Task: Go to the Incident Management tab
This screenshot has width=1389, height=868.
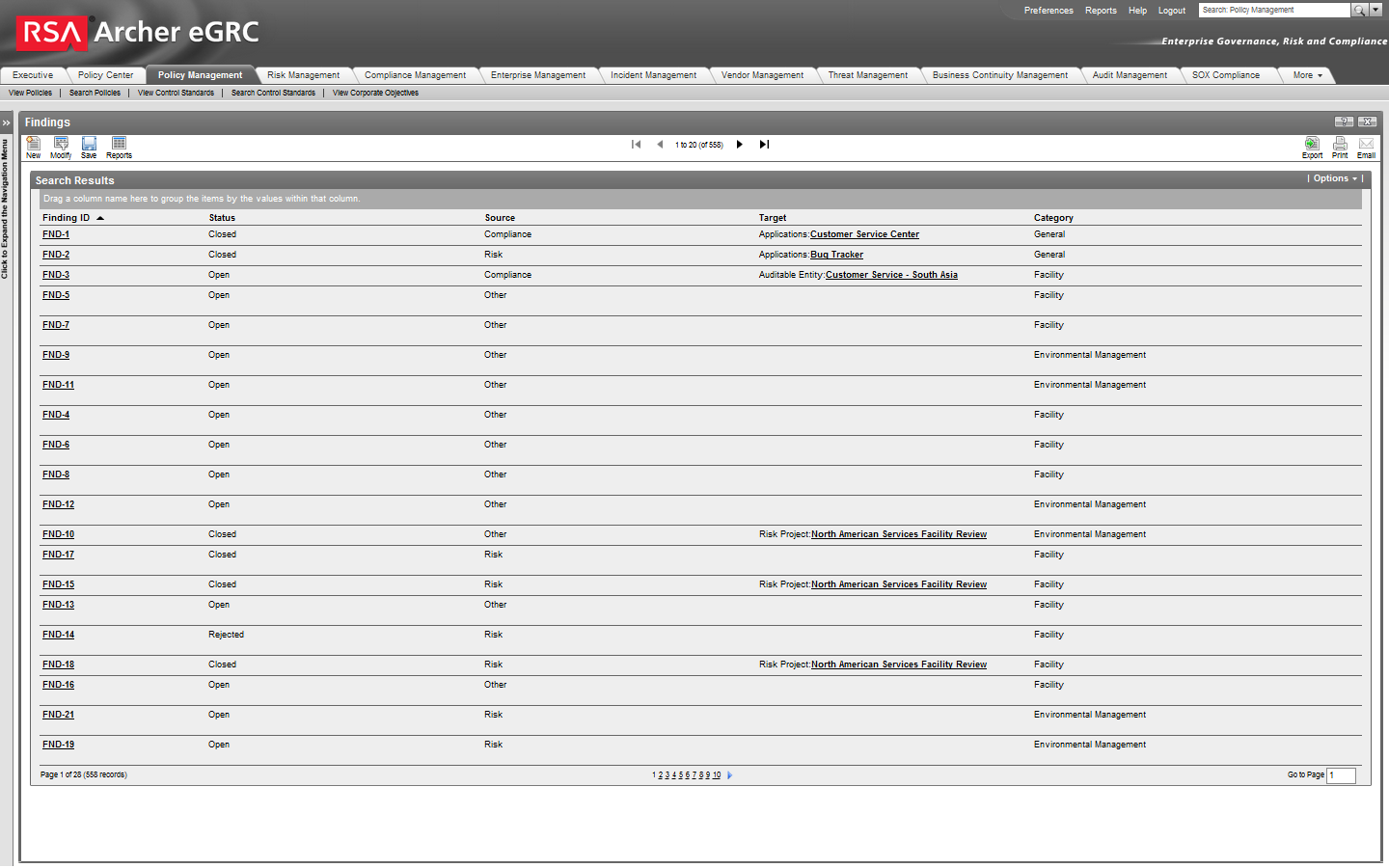Action: [653, 75]
